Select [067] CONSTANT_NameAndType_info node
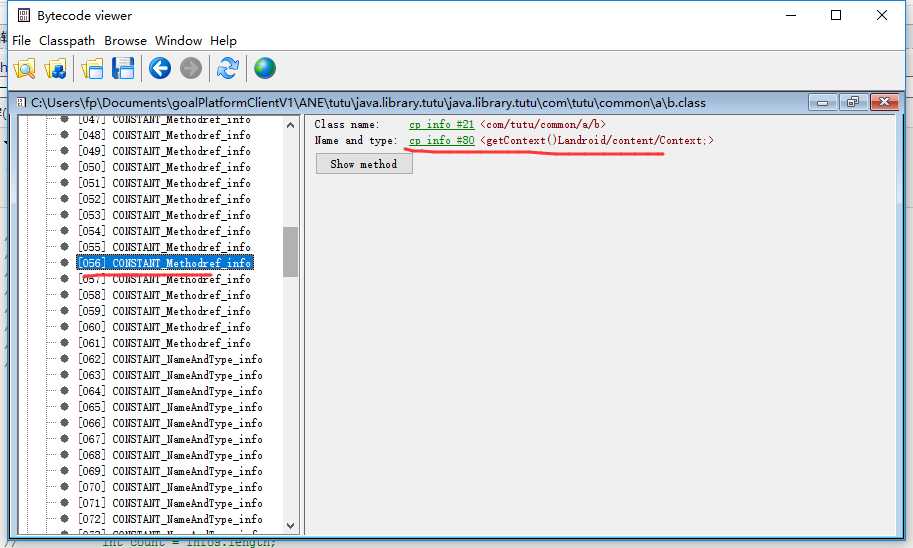Viewport: 913px width, 548px height. 170,439
